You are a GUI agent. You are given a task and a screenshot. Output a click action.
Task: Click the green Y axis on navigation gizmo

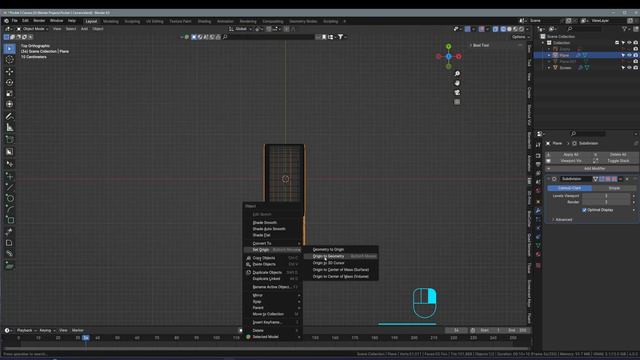coord(449,47)
